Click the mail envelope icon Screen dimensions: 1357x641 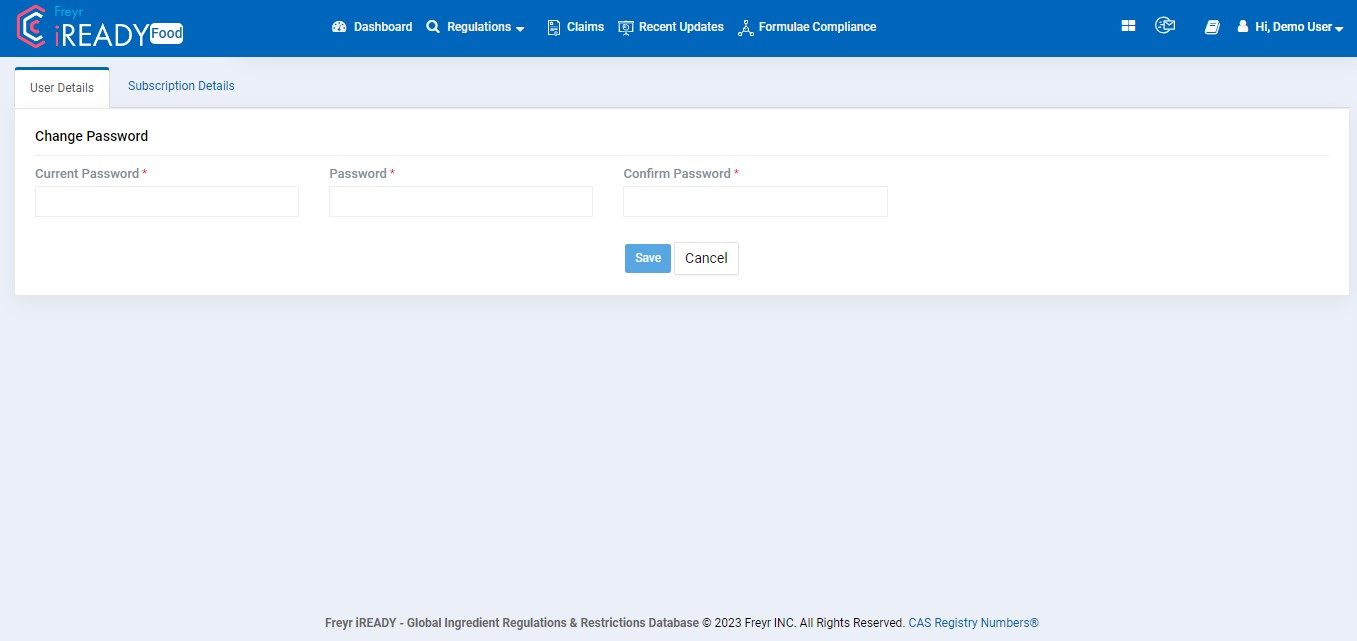[1164, 26]
